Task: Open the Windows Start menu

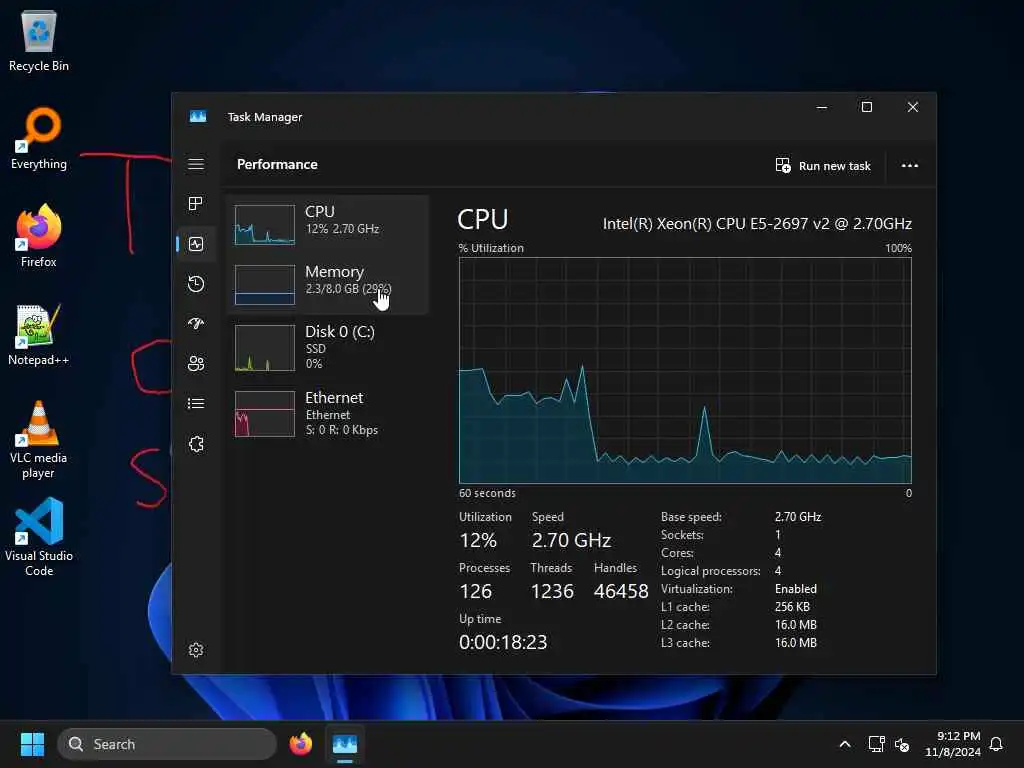Action: (x=32, y=744)
